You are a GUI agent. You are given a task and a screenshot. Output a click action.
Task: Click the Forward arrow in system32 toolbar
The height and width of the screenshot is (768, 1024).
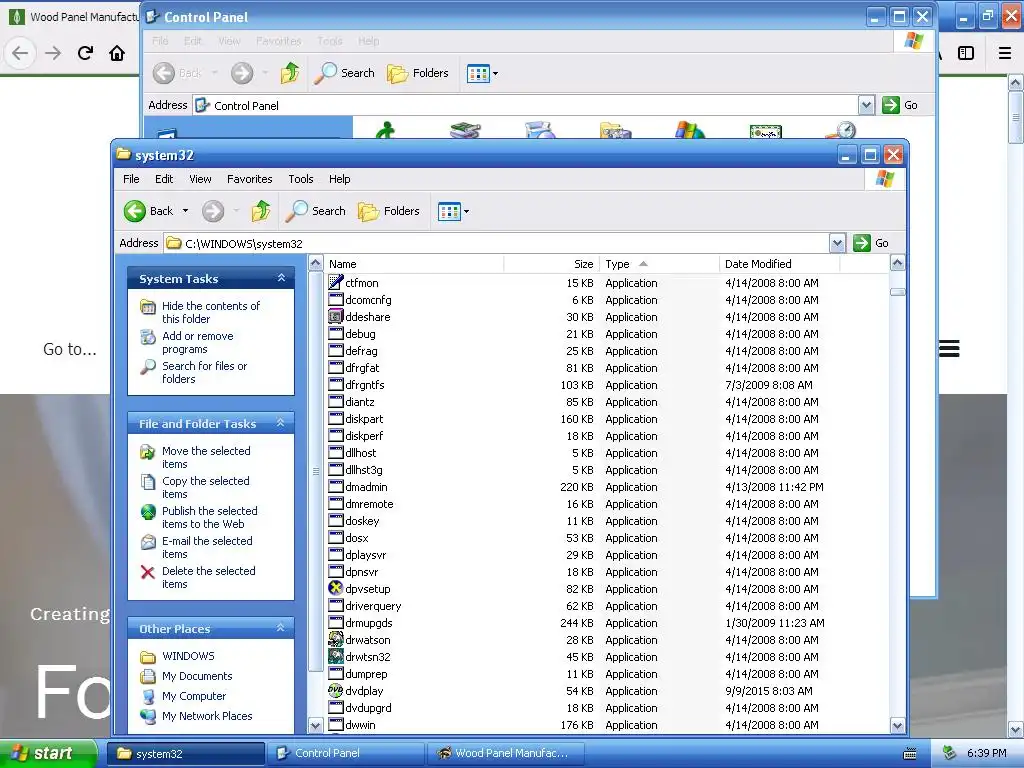click(213, 211)
